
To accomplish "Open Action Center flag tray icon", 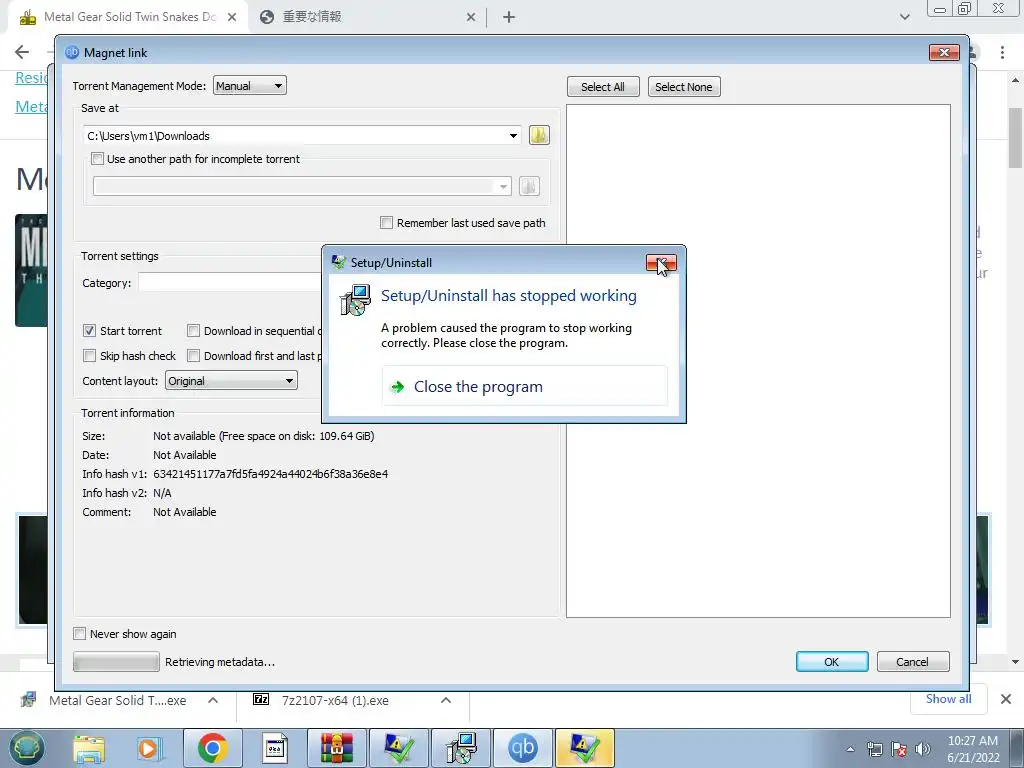I will (x=899, y=749).
